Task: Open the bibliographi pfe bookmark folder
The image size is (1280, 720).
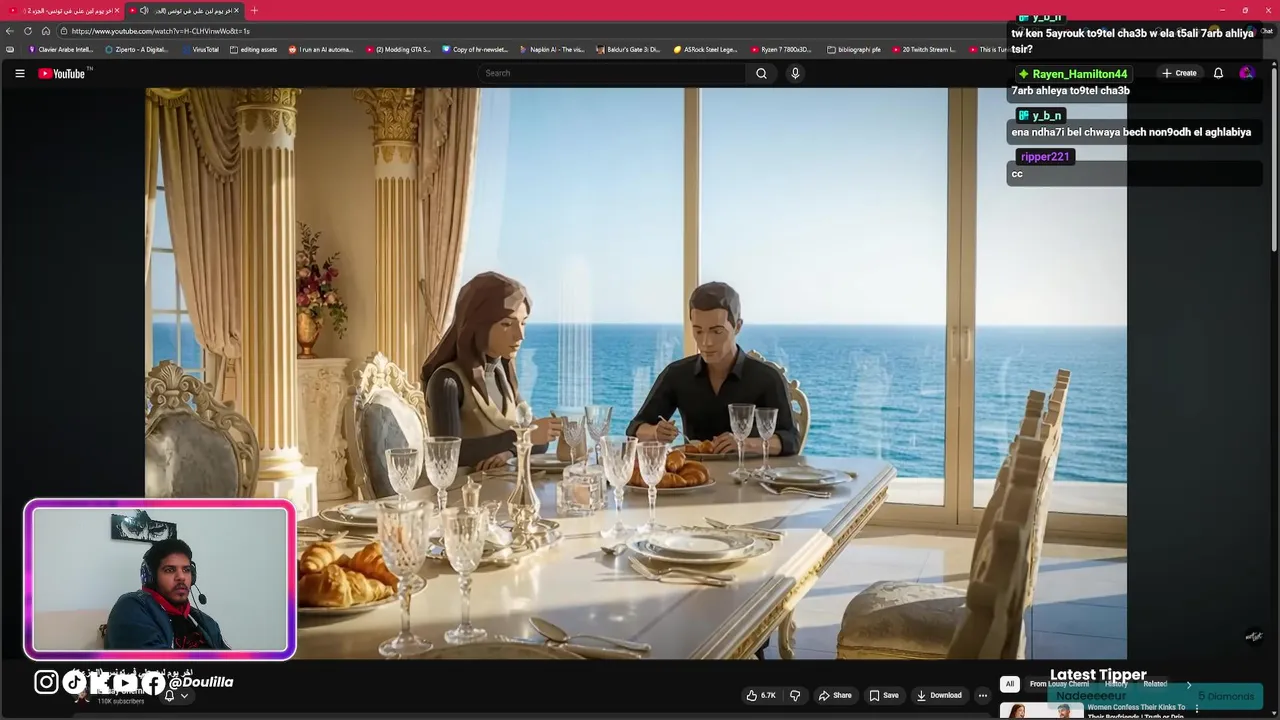Action: pyautogui.click(x=854, y=49)
